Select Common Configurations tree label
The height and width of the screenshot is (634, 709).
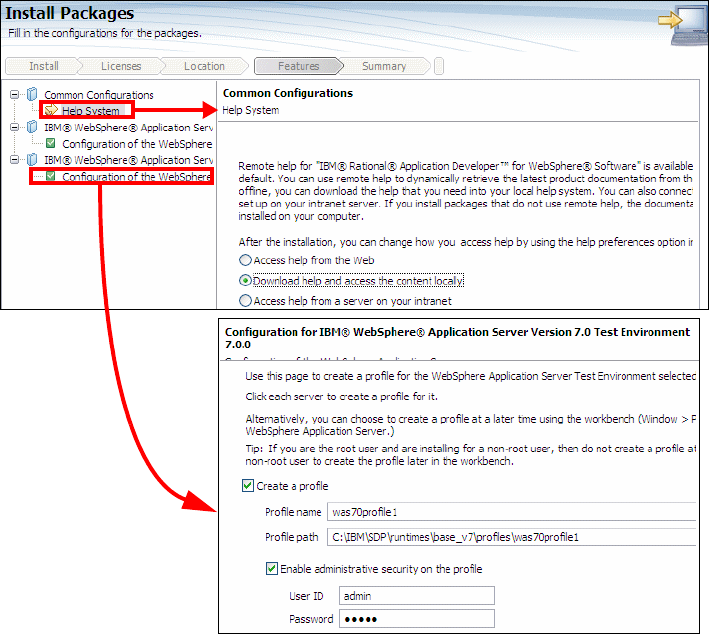coord(99,95)
